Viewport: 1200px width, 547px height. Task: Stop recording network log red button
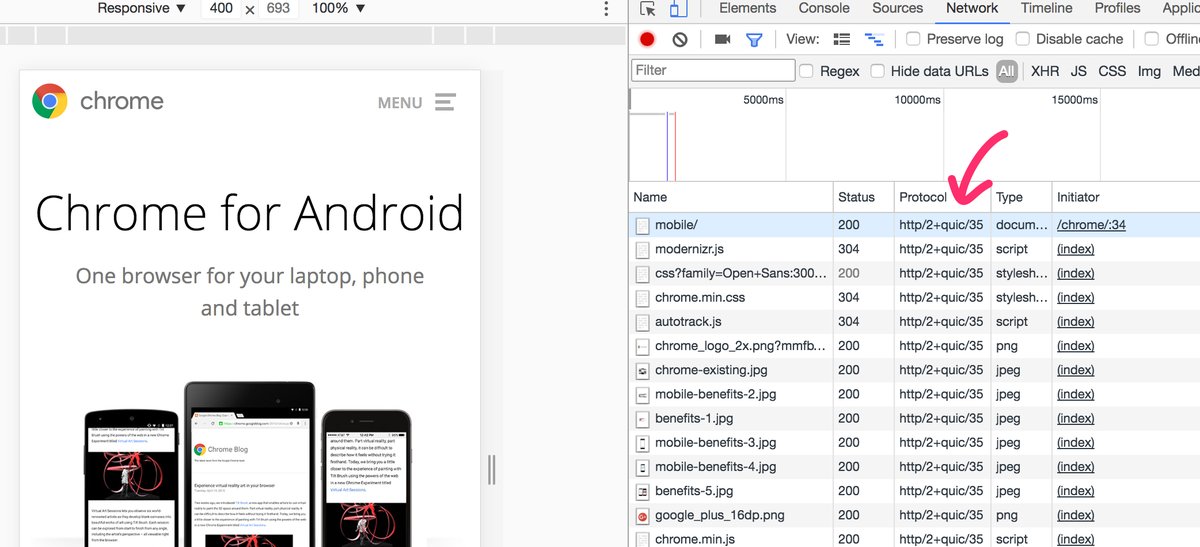[647, 39]
